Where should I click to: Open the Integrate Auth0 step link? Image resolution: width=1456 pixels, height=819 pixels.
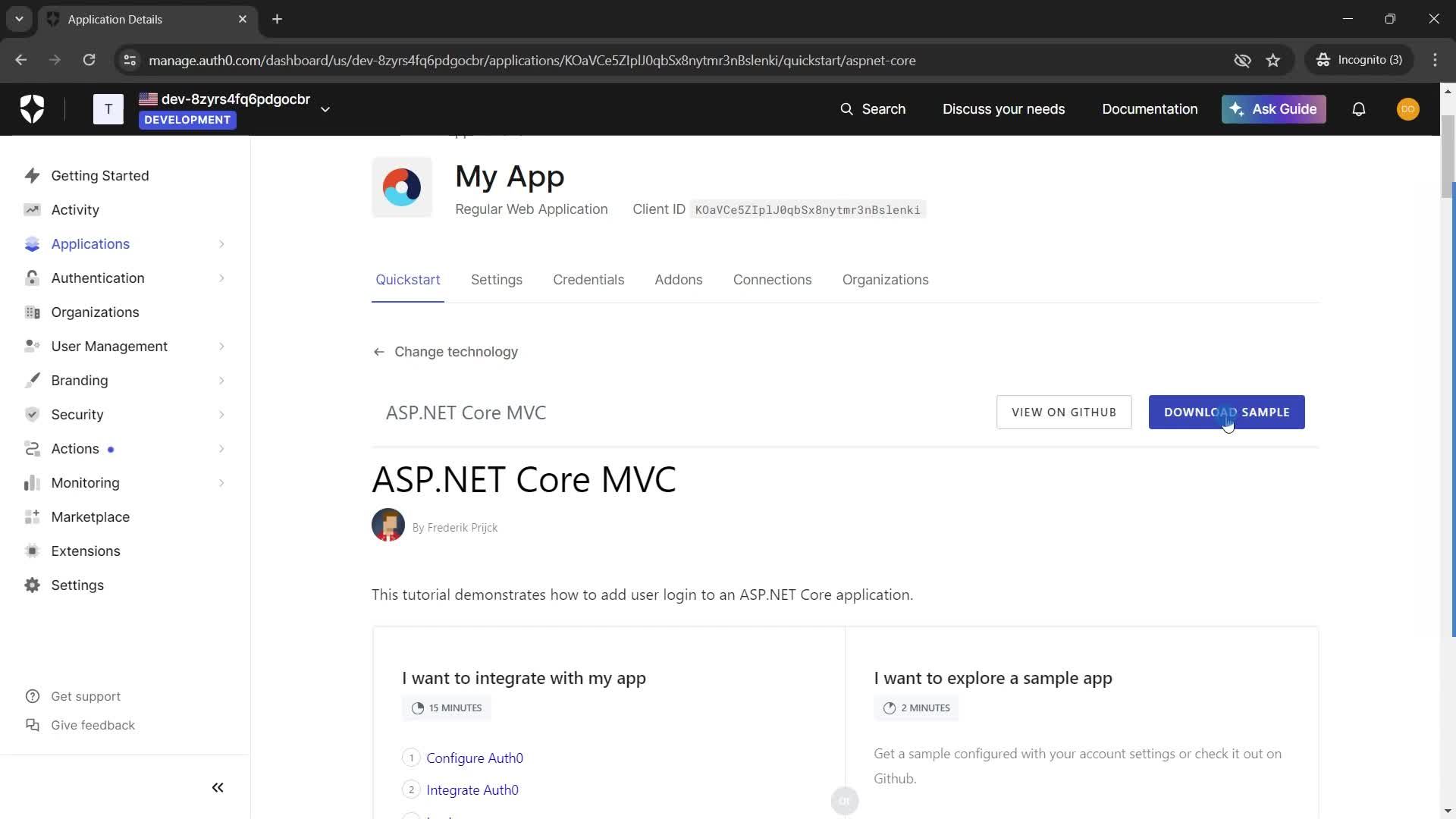(472, 790)
